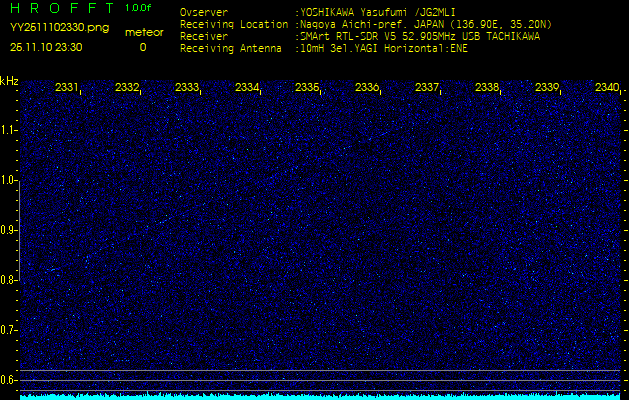Click the yellow meteor label
The image size is (629, 400).
[x=143, y=32]
